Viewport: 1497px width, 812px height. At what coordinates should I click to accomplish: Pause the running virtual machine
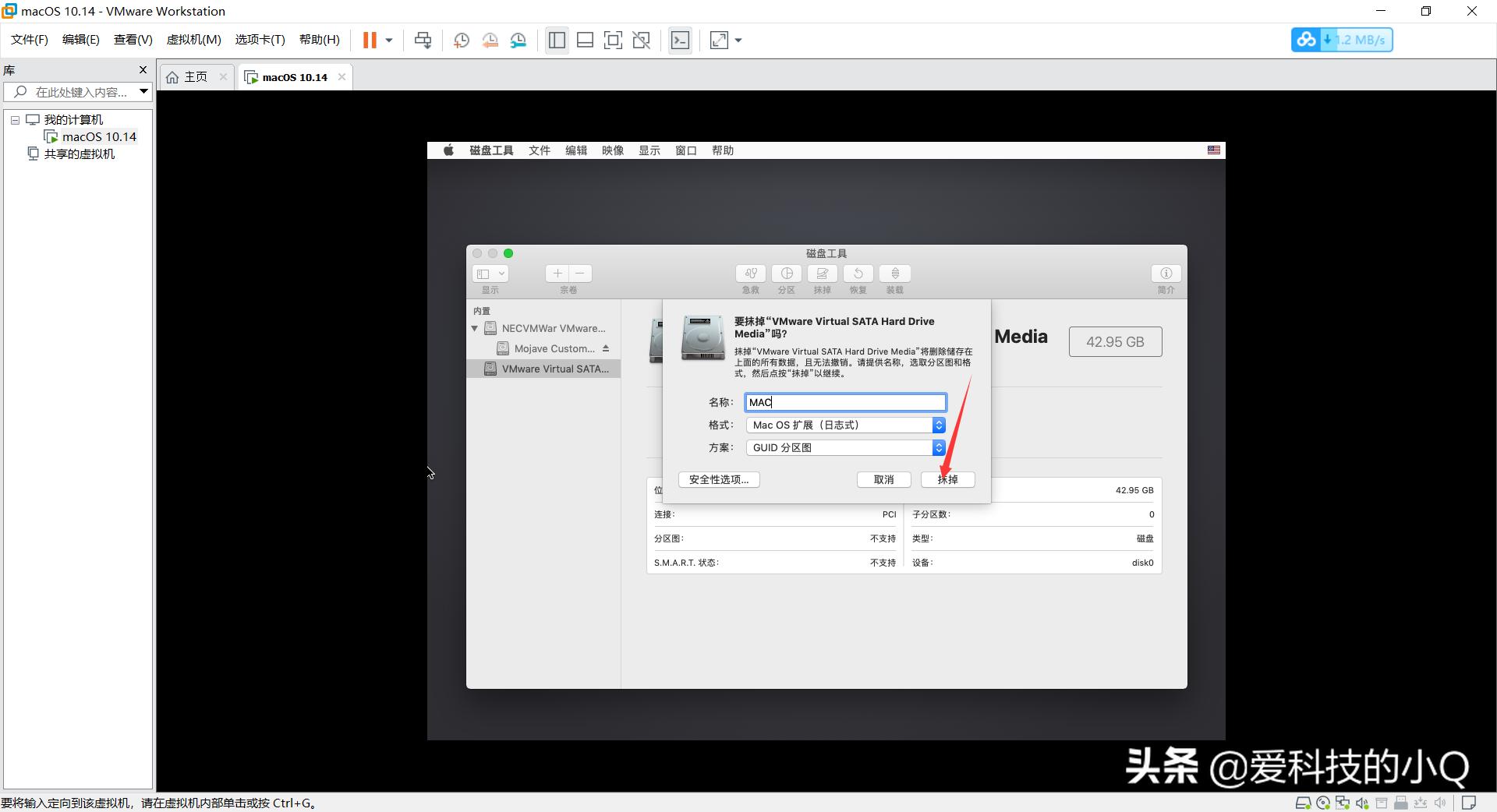coord(370,40)
